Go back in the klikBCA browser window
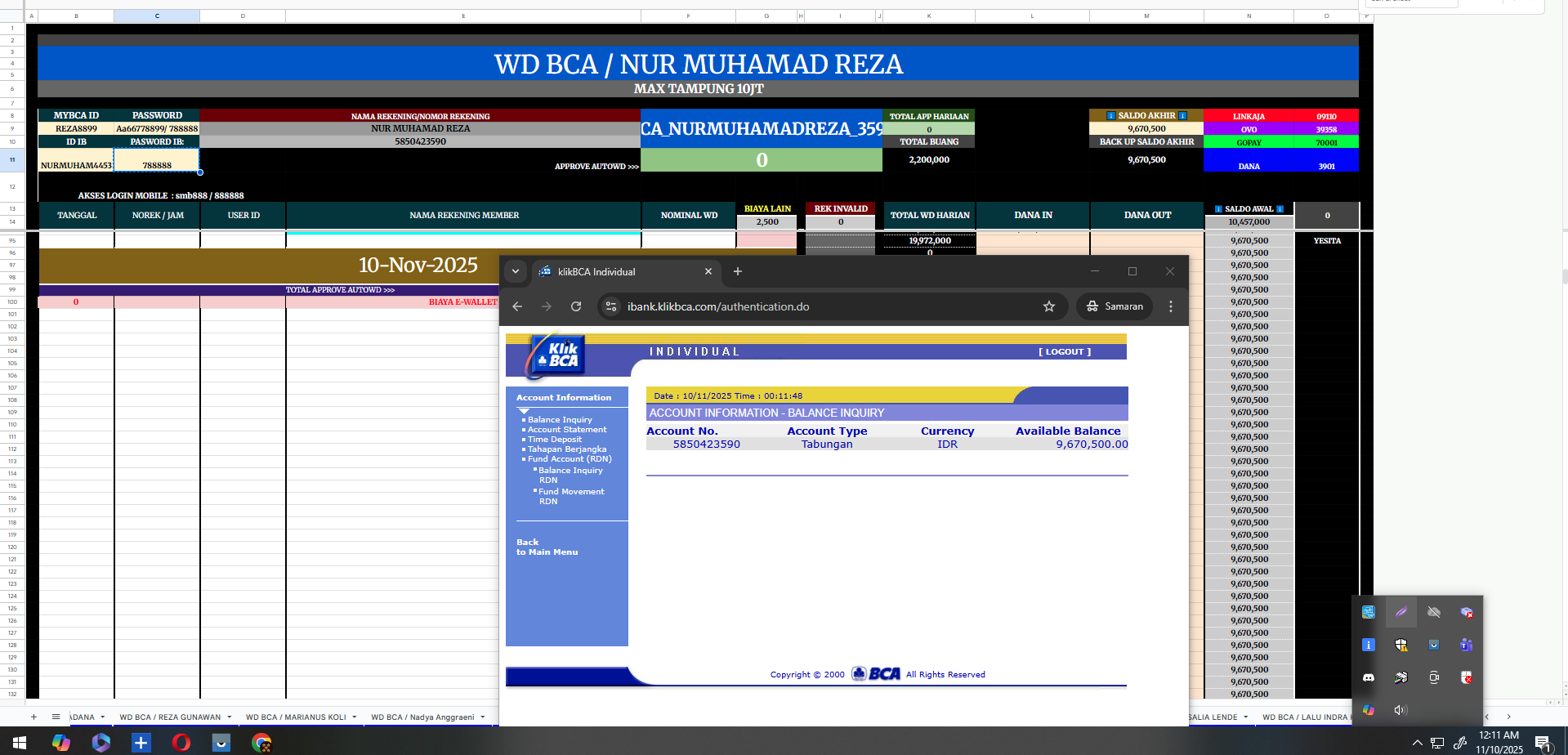1568x755 pixels. (x=517, y=306)
